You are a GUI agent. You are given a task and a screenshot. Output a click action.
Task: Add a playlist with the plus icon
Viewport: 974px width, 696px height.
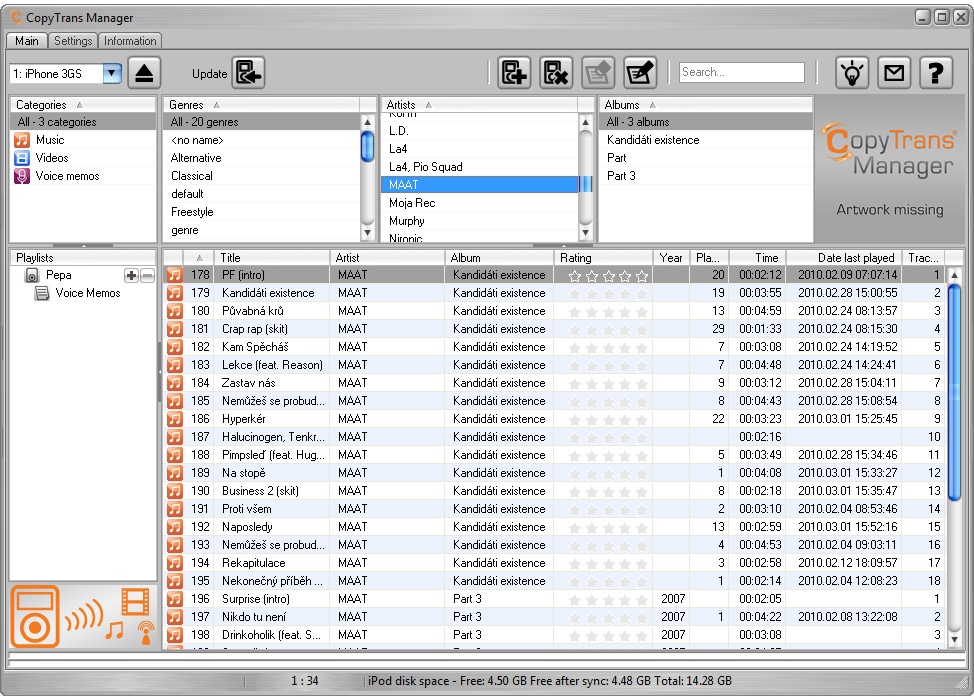click(x=131, y=275)
